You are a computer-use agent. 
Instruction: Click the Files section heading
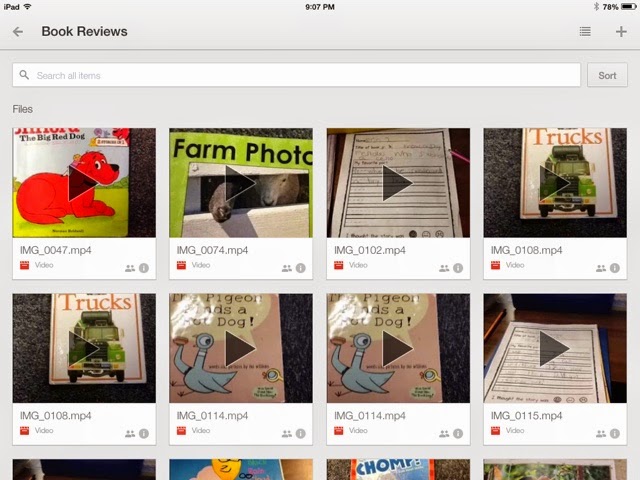[22, 109]
